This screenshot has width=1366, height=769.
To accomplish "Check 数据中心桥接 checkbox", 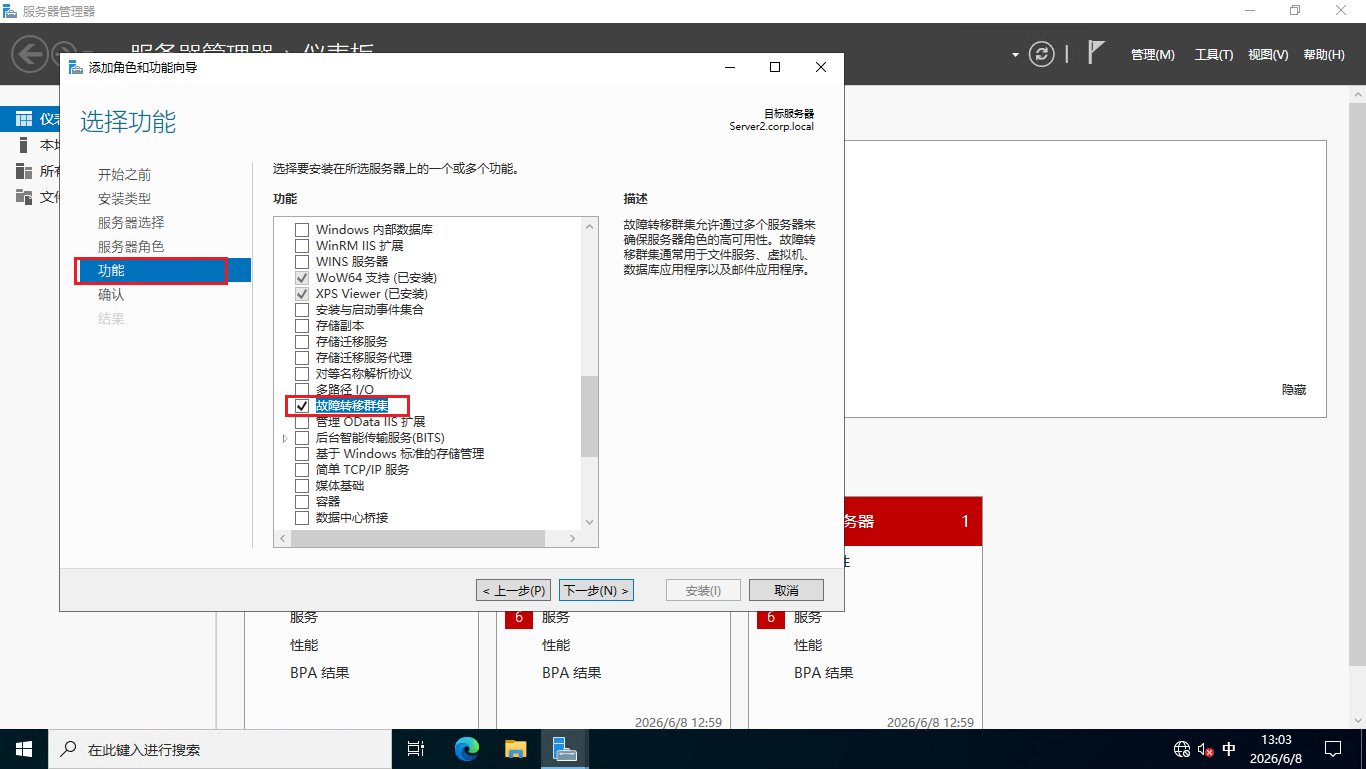I will click(302, 518).
